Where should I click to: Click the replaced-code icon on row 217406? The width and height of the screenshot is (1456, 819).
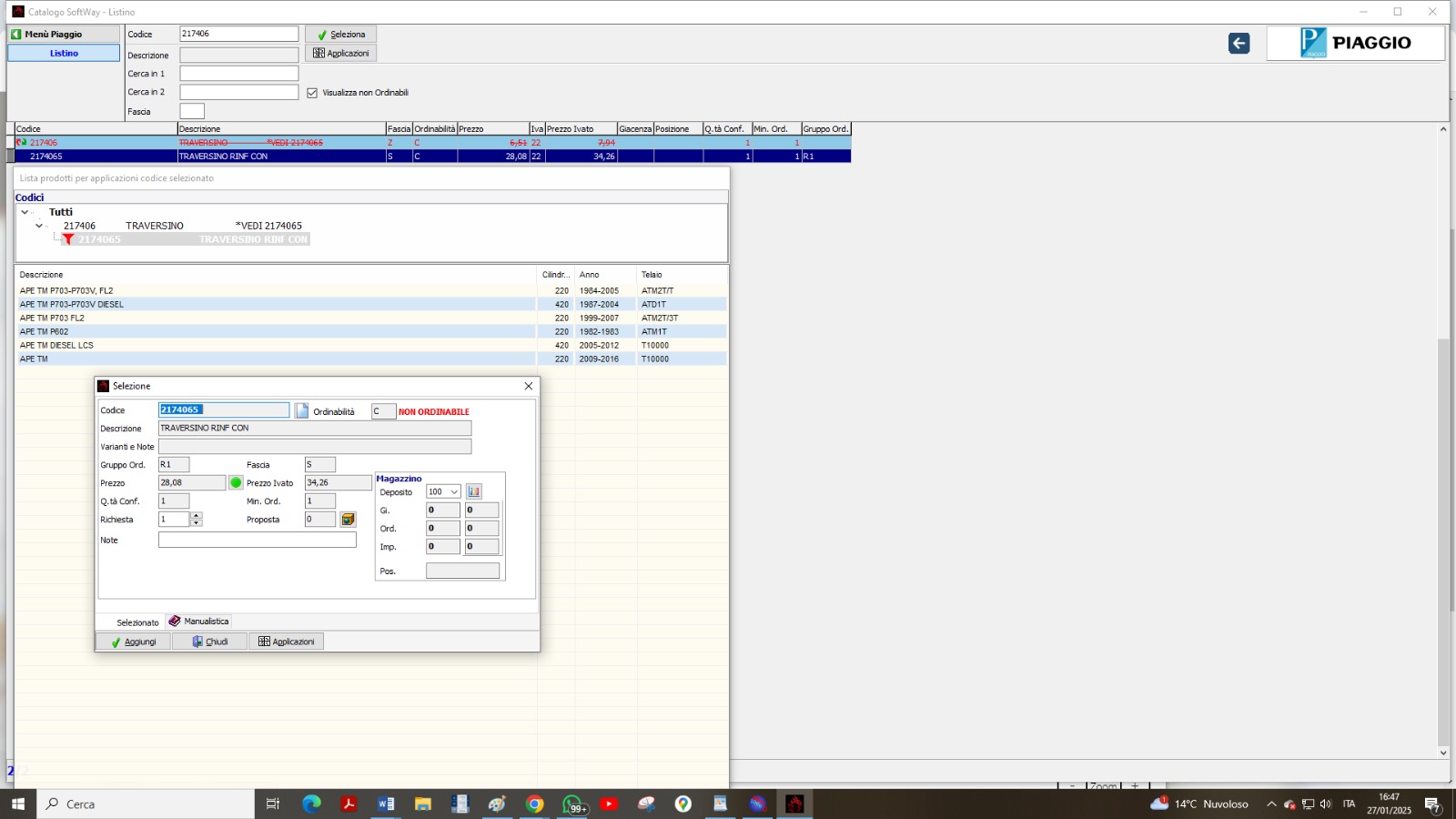[x=21, y=143]
